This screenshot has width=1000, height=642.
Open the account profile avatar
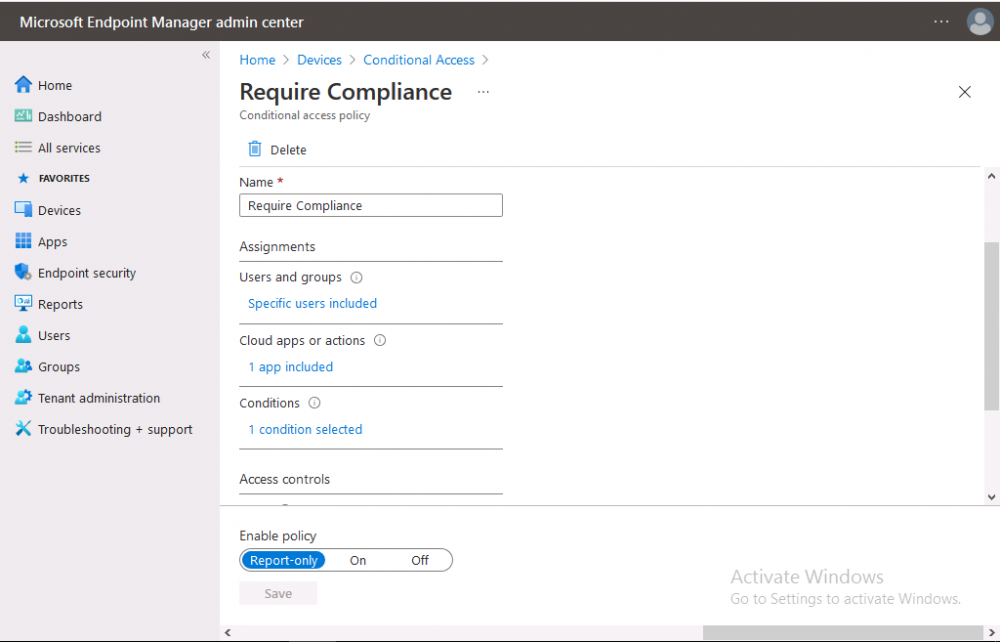[980, 22]
